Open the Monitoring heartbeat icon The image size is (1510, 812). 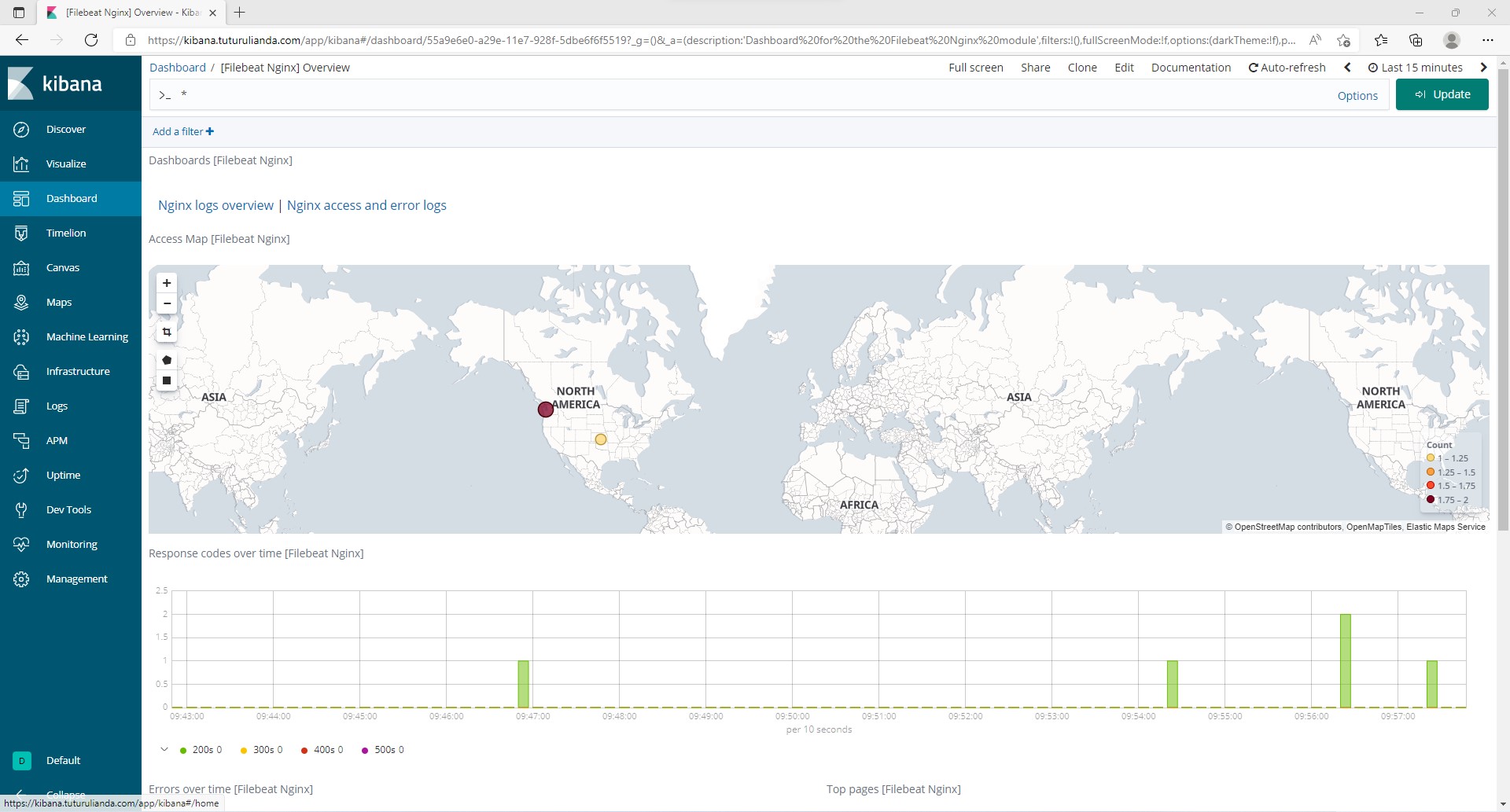coord(21,545)
